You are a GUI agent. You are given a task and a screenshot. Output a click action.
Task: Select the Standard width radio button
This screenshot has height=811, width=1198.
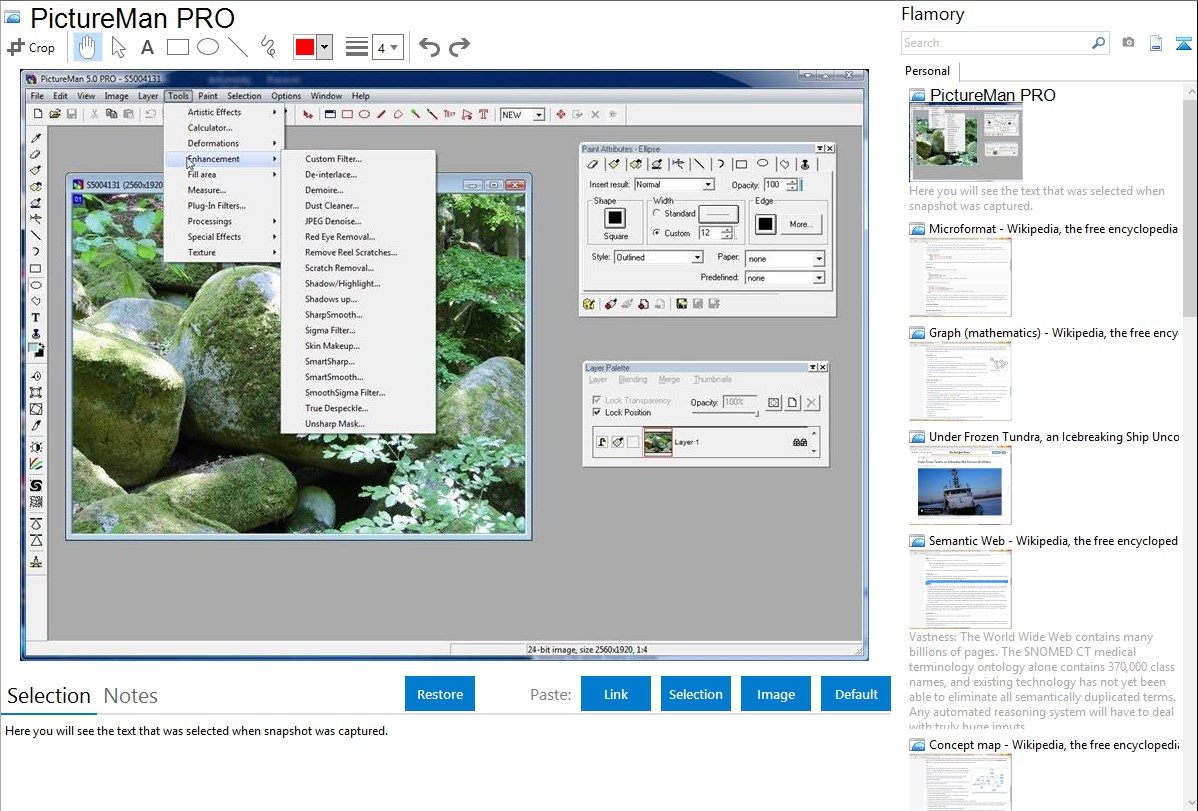point(656,213)
